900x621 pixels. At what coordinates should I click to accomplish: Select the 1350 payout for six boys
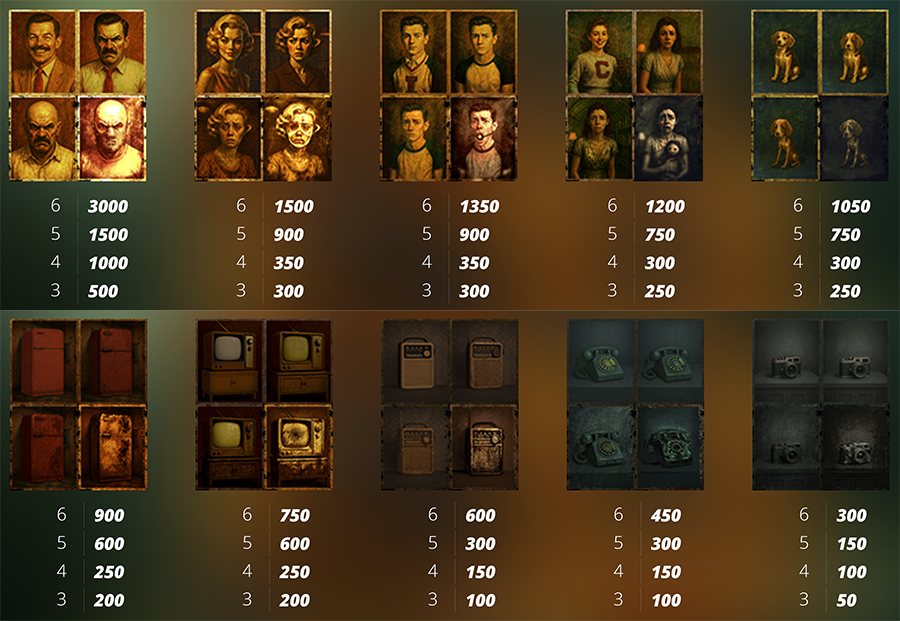tap(479, 207)
